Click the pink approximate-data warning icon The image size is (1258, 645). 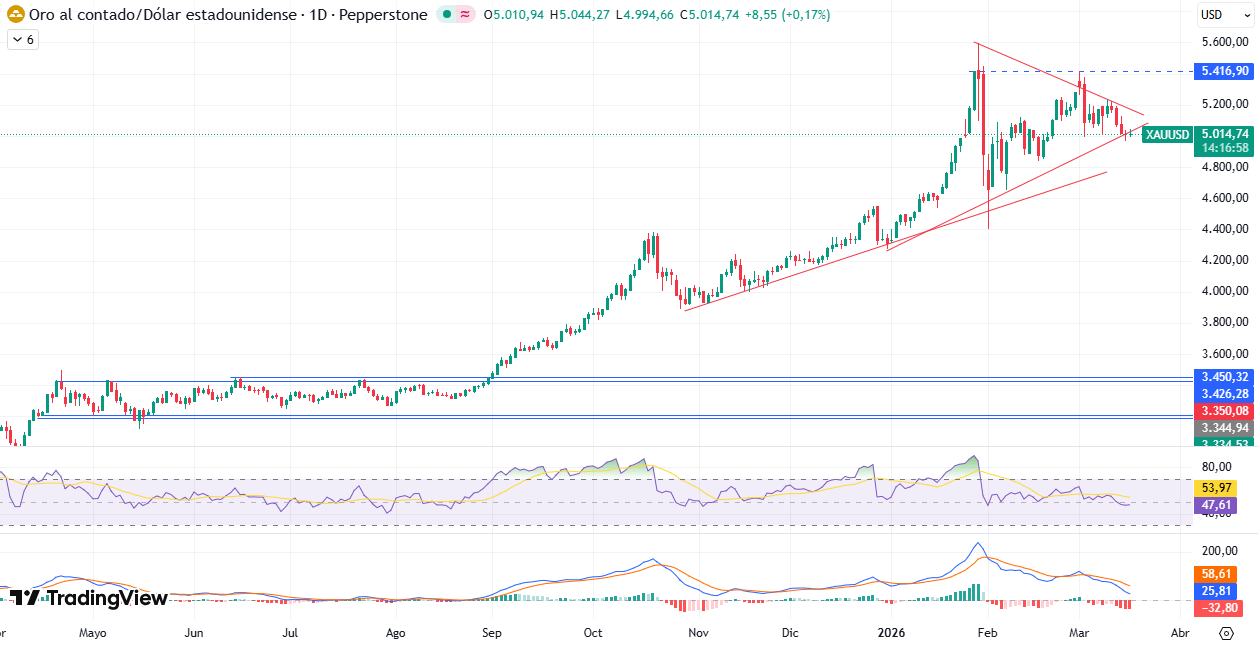pos(465,15)
